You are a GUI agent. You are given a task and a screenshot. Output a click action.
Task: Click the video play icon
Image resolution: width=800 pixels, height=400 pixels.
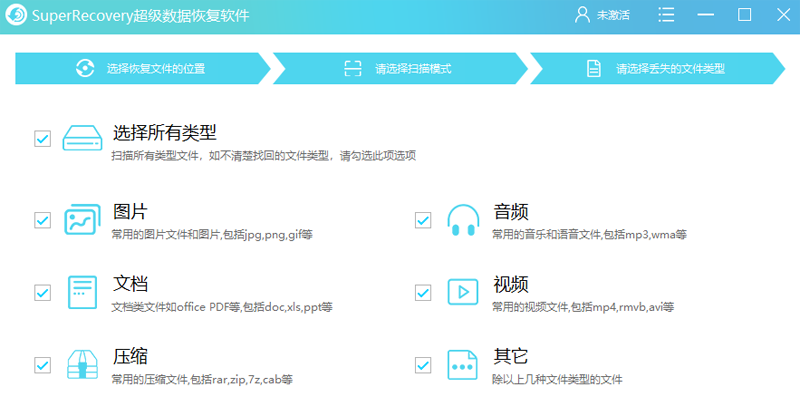point(463,292)
